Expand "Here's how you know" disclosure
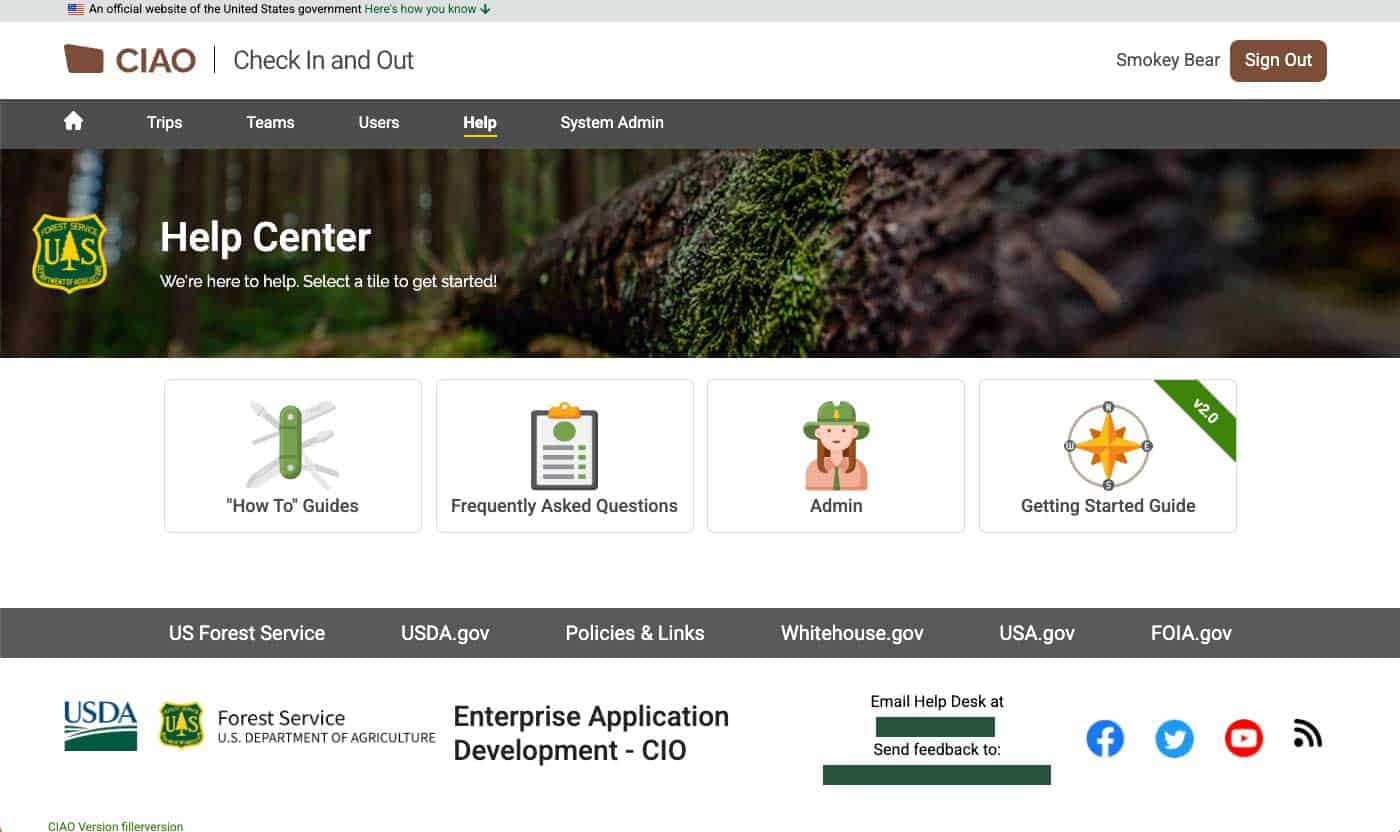 427,9
